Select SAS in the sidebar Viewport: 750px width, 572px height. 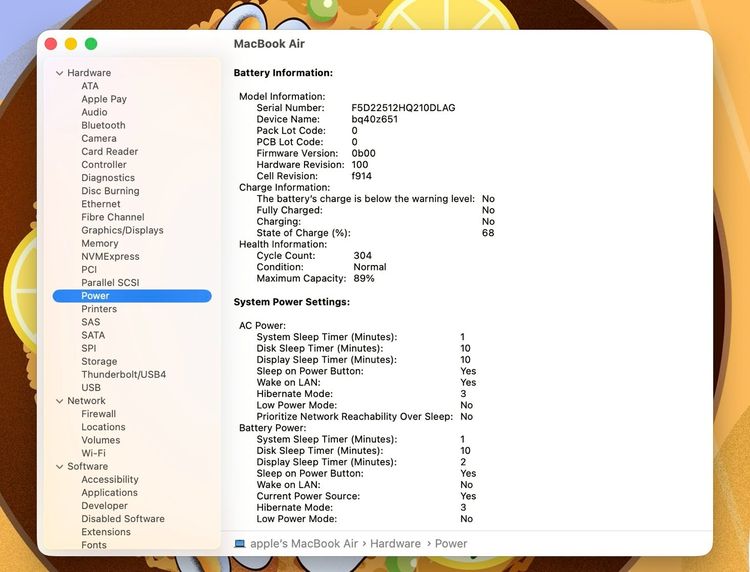coord(90,322)
